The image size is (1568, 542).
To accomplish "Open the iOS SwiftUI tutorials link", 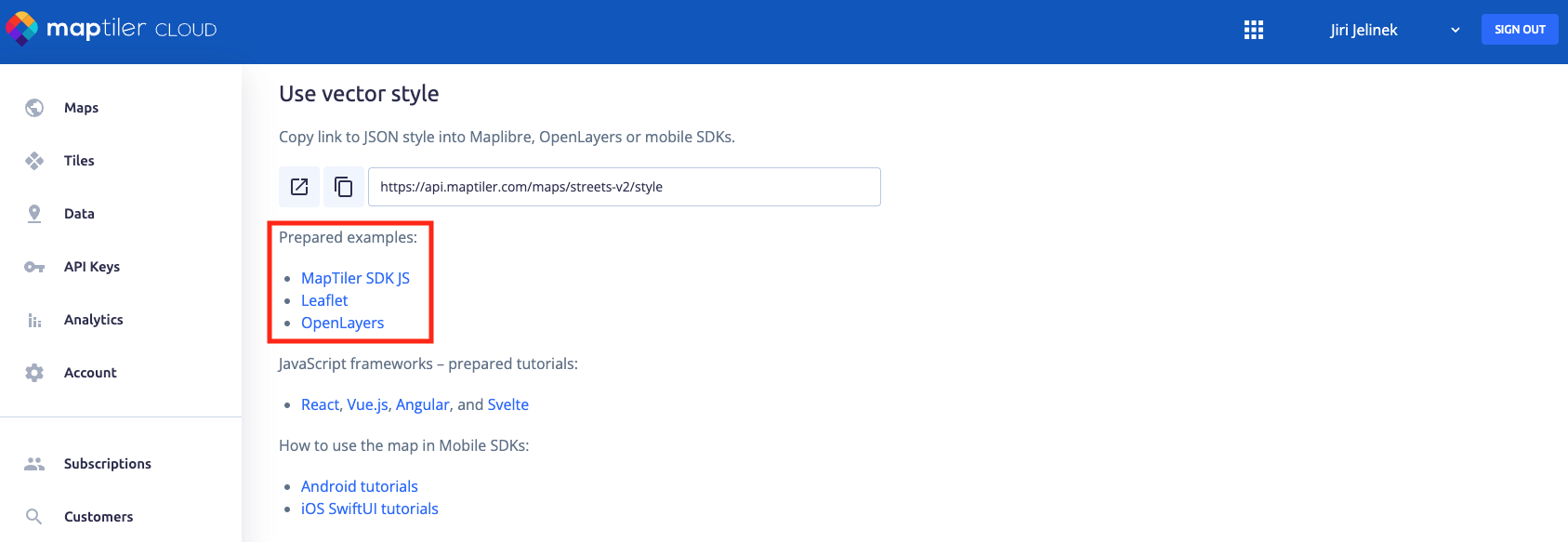I will (x=370, y=509).
